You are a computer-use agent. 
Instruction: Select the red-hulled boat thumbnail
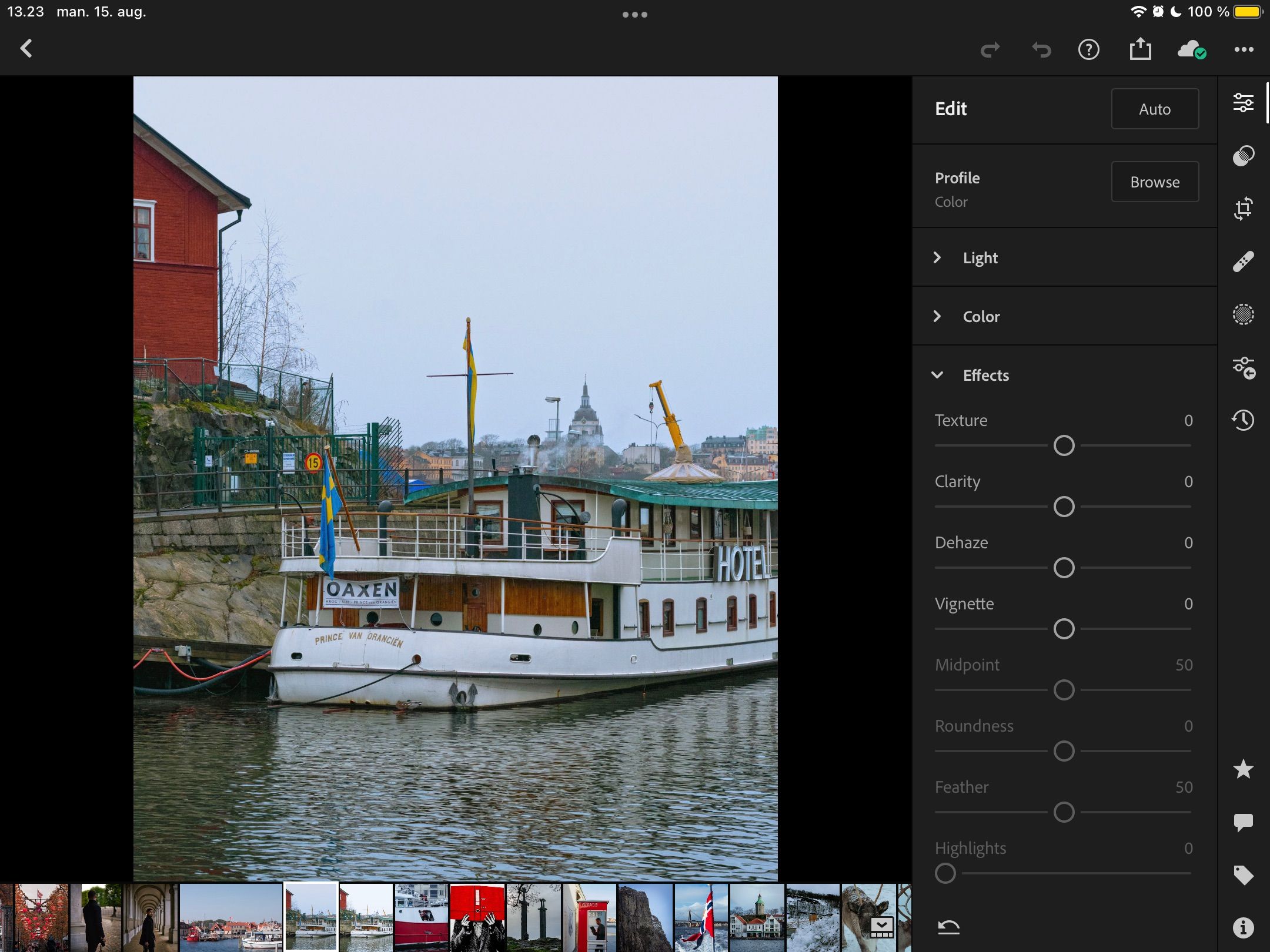(421, 917)
